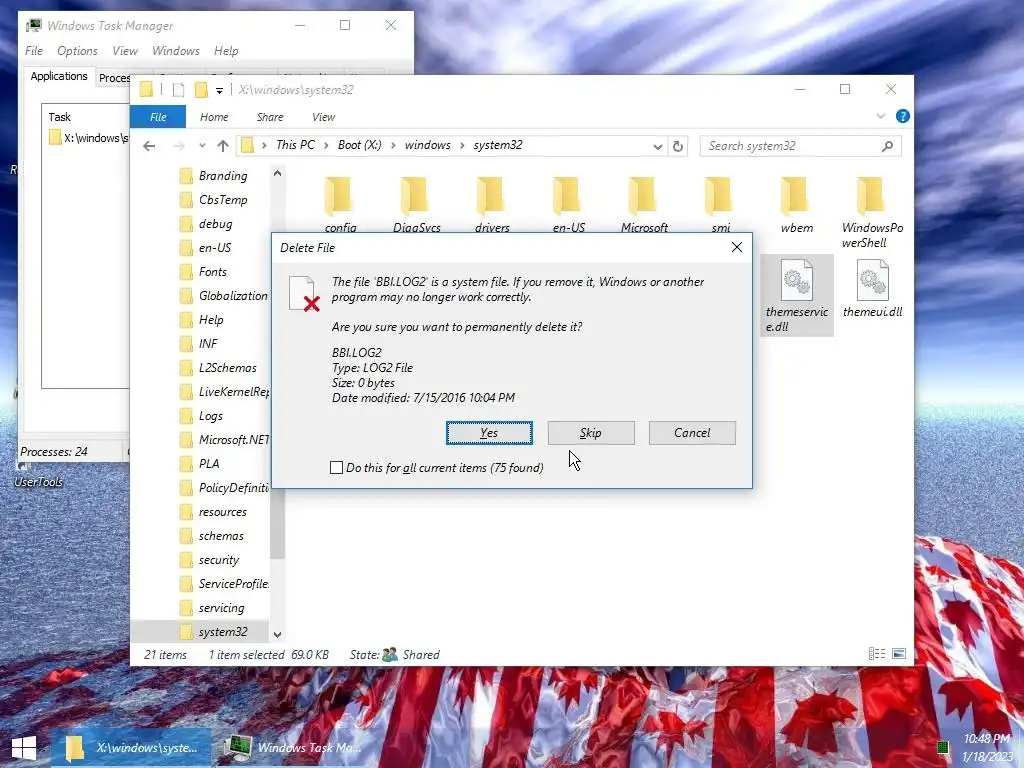Cancel the Delete File dialog

[692, 433]
